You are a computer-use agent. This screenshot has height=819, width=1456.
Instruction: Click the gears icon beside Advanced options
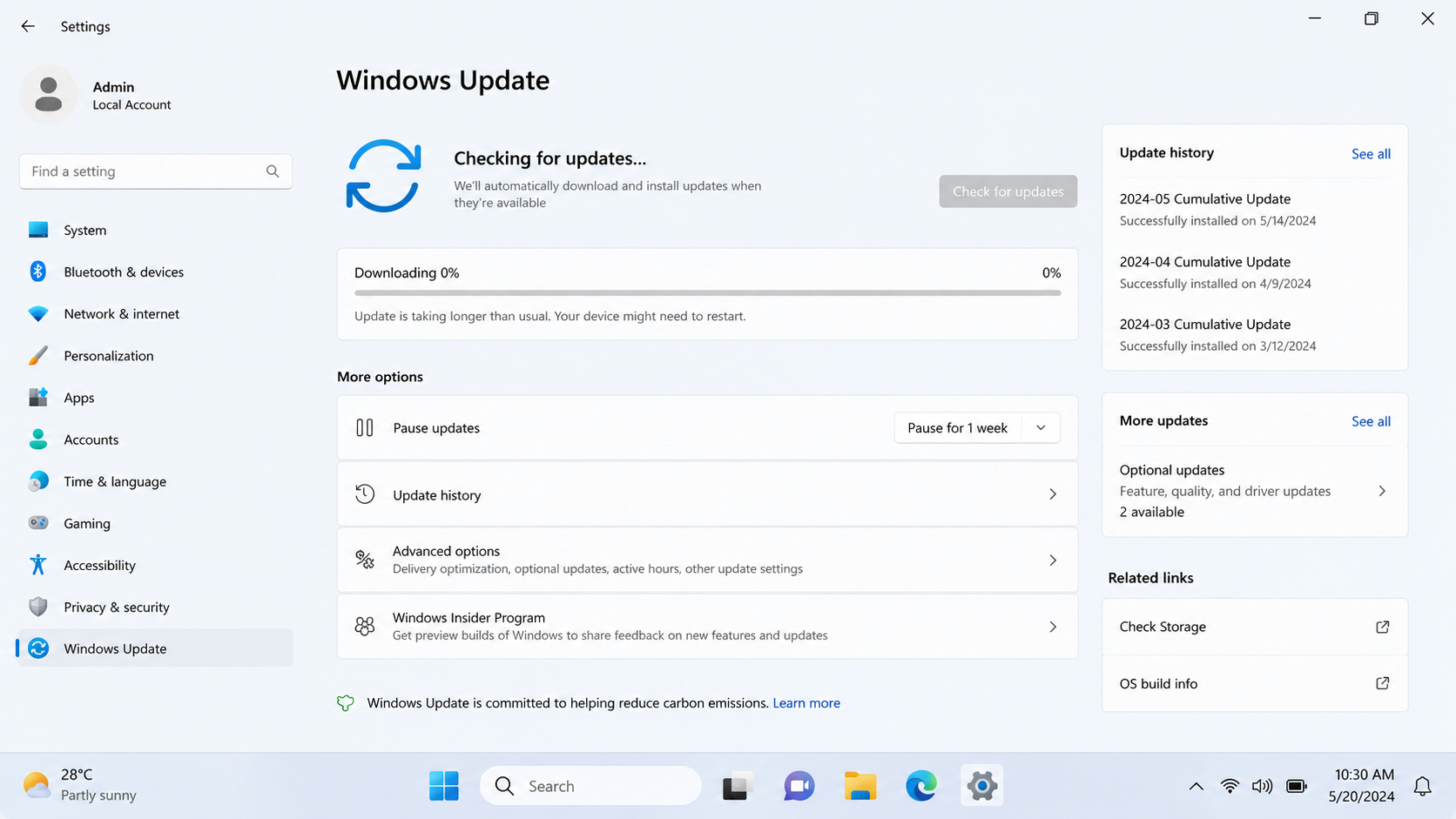pyautogui.click(x=365, y=560)
